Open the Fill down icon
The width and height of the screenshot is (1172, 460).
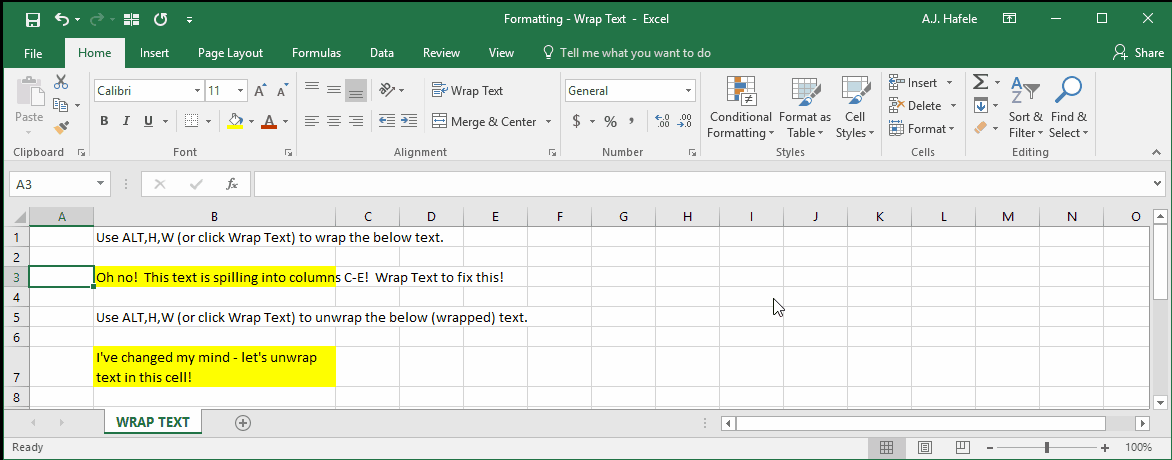(981, 105)
